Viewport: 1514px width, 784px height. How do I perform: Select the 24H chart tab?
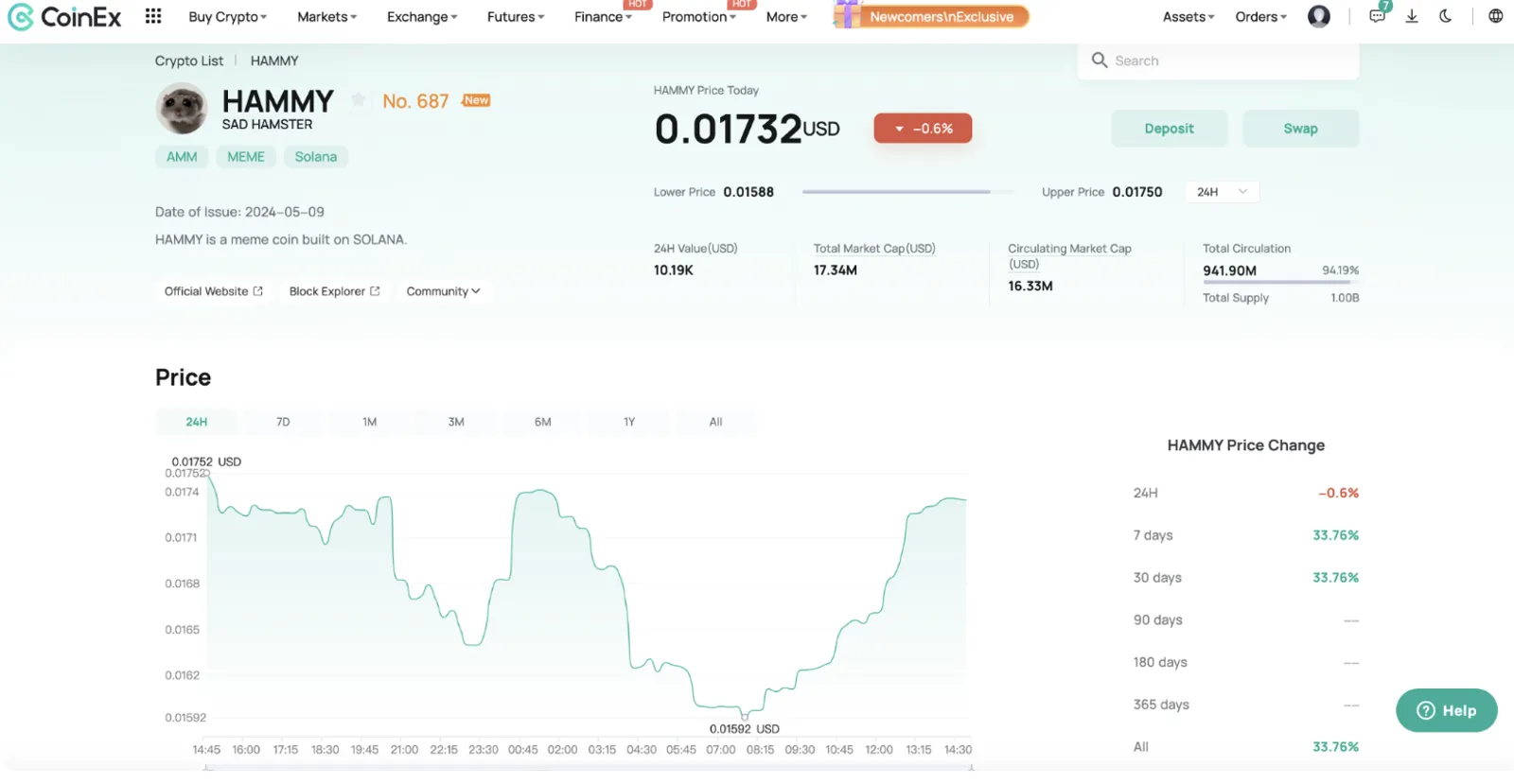click(x=197, y=422)
